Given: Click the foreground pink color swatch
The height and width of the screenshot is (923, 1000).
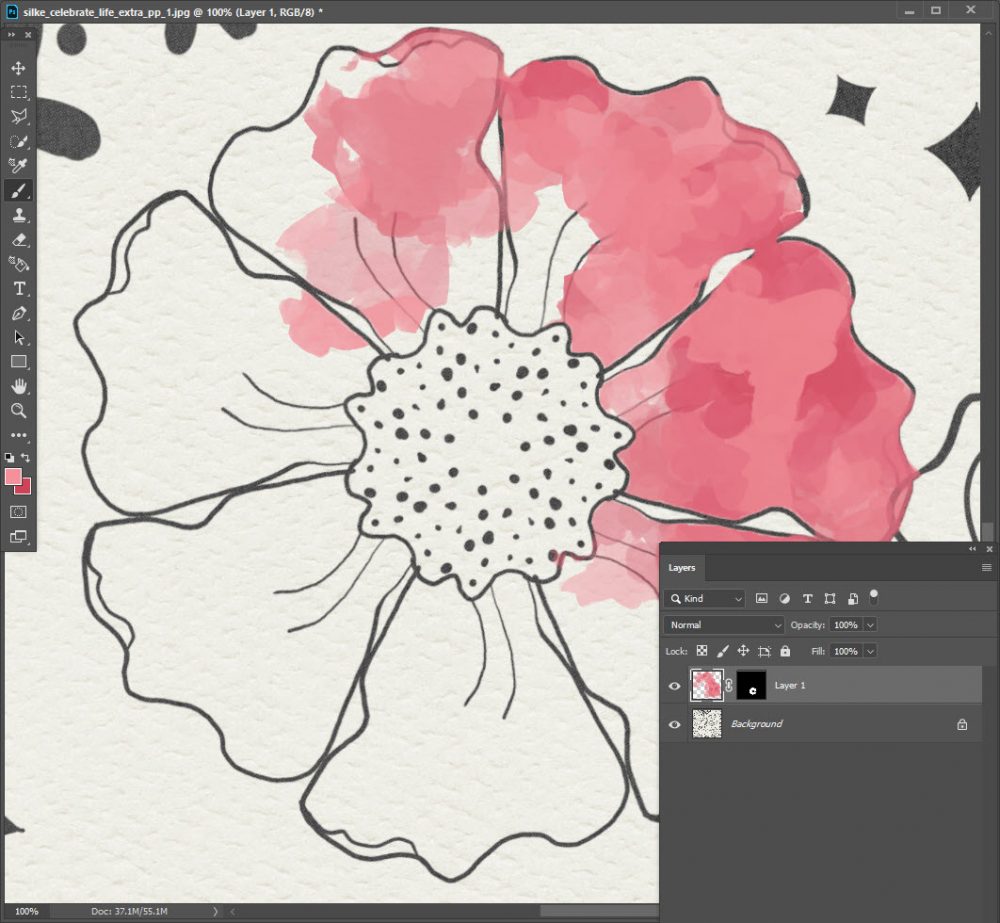Looking at the screenshot, I should point(13,477).
